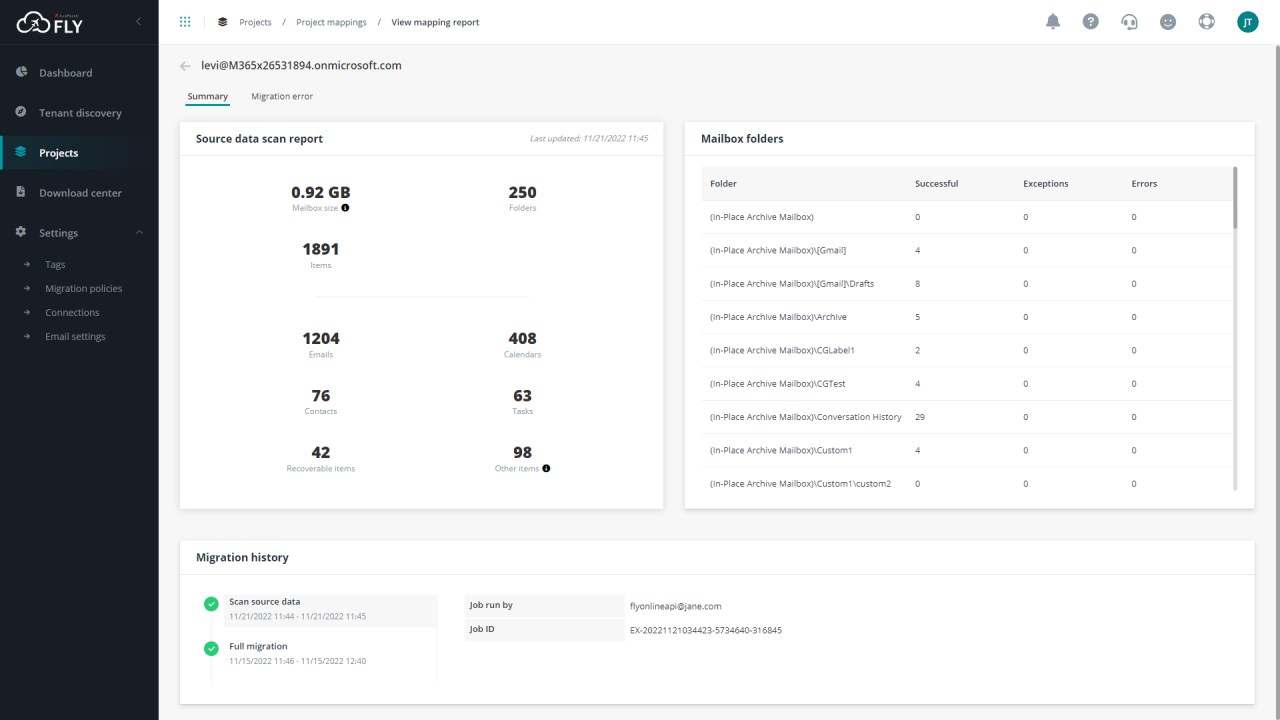The width and height of the screenshot is (1280, 720).
Task: Click the Custom1\custom2 folder row
Action: 967,484
